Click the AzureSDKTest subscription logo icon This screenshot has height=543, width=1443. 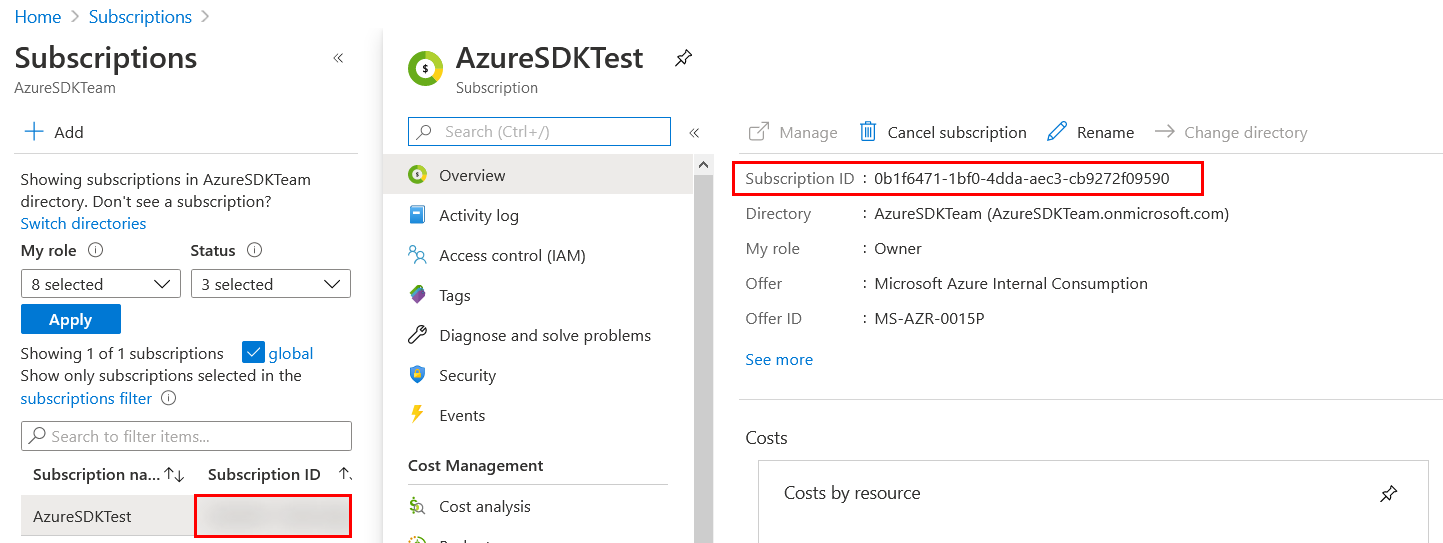426,69
